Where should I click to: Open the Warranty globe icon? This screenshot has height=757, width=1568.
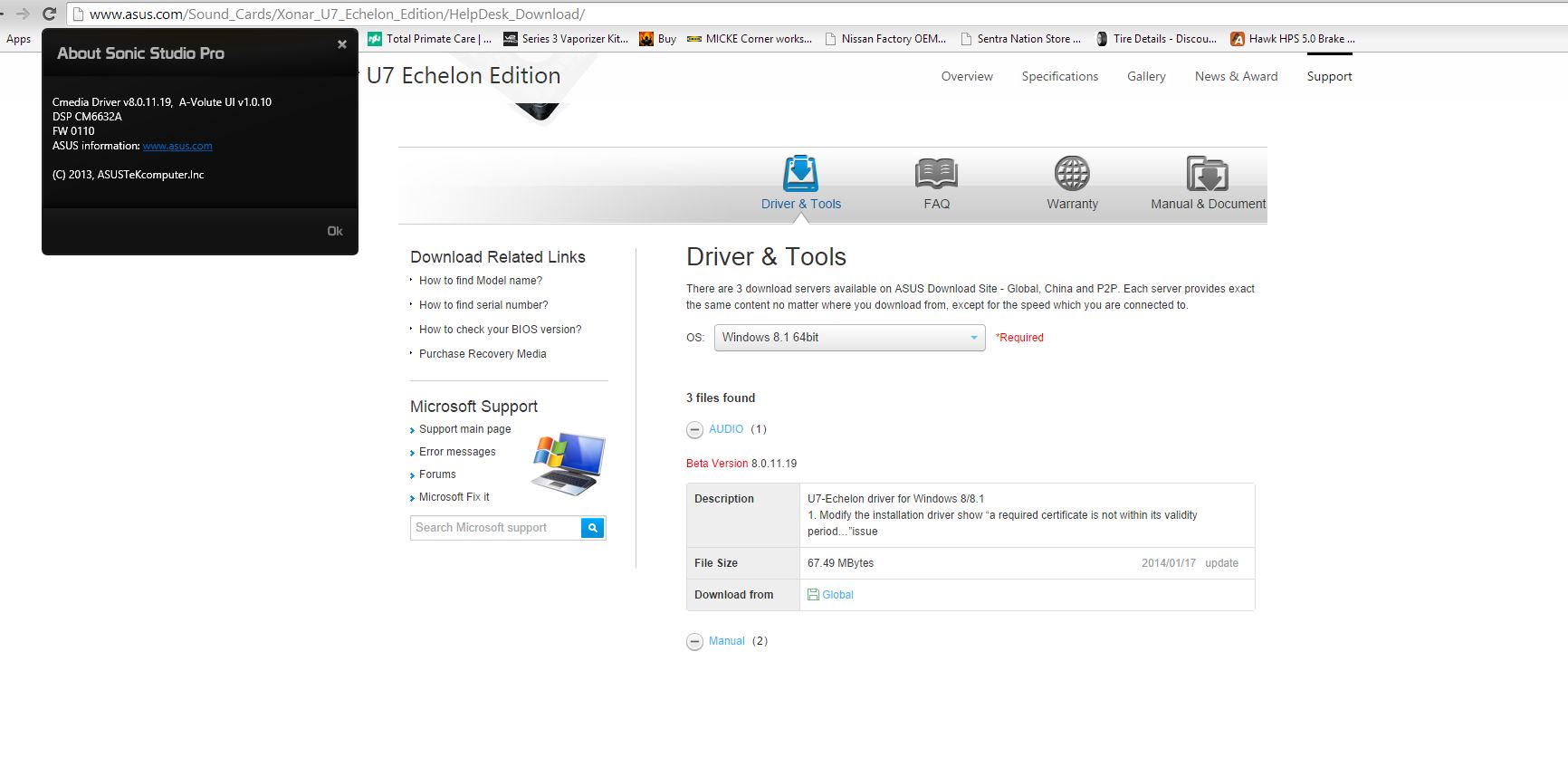point(1072,173)
